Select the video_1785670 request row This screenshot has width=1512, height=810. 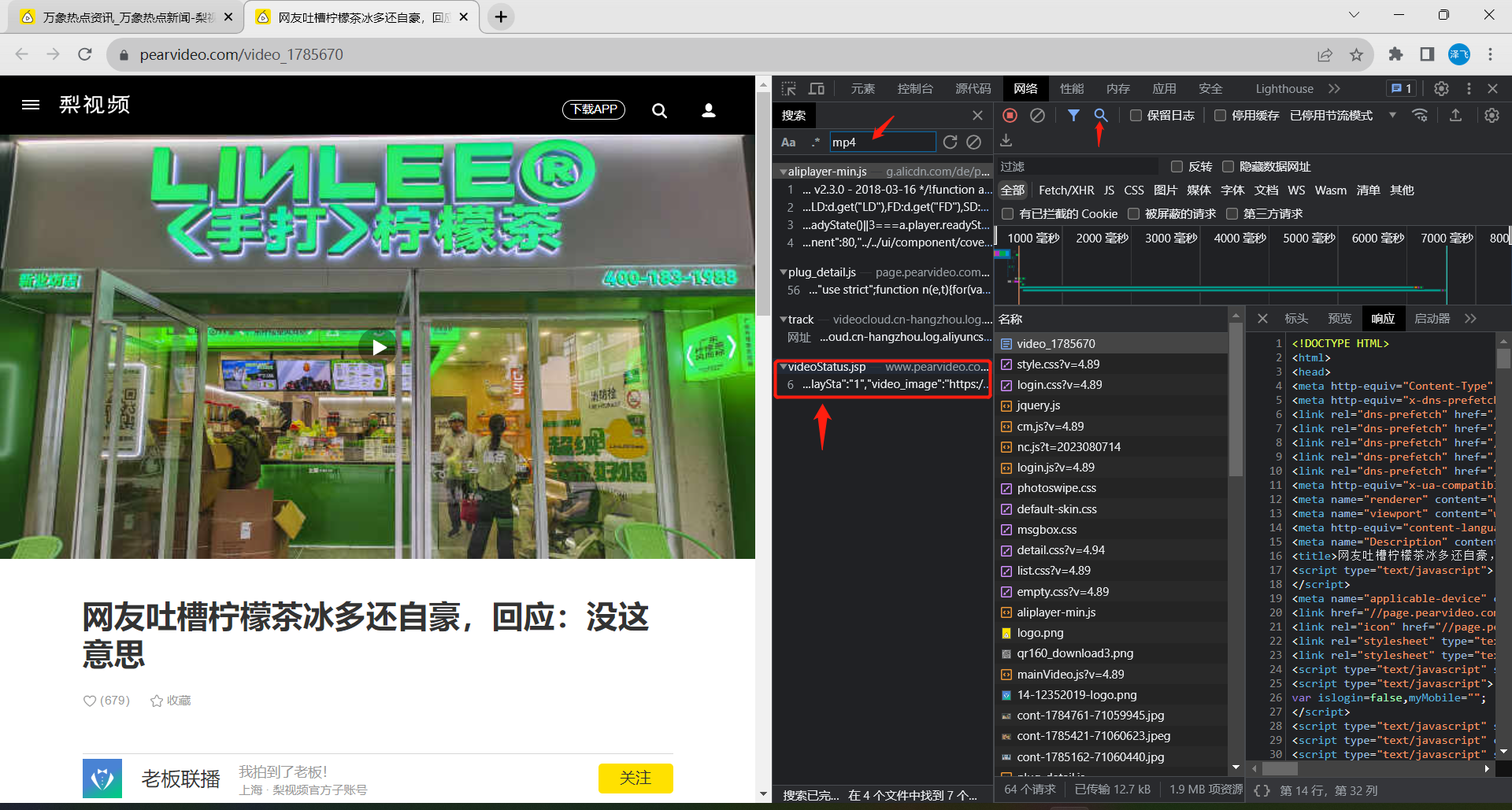[x=1110, y=344]
